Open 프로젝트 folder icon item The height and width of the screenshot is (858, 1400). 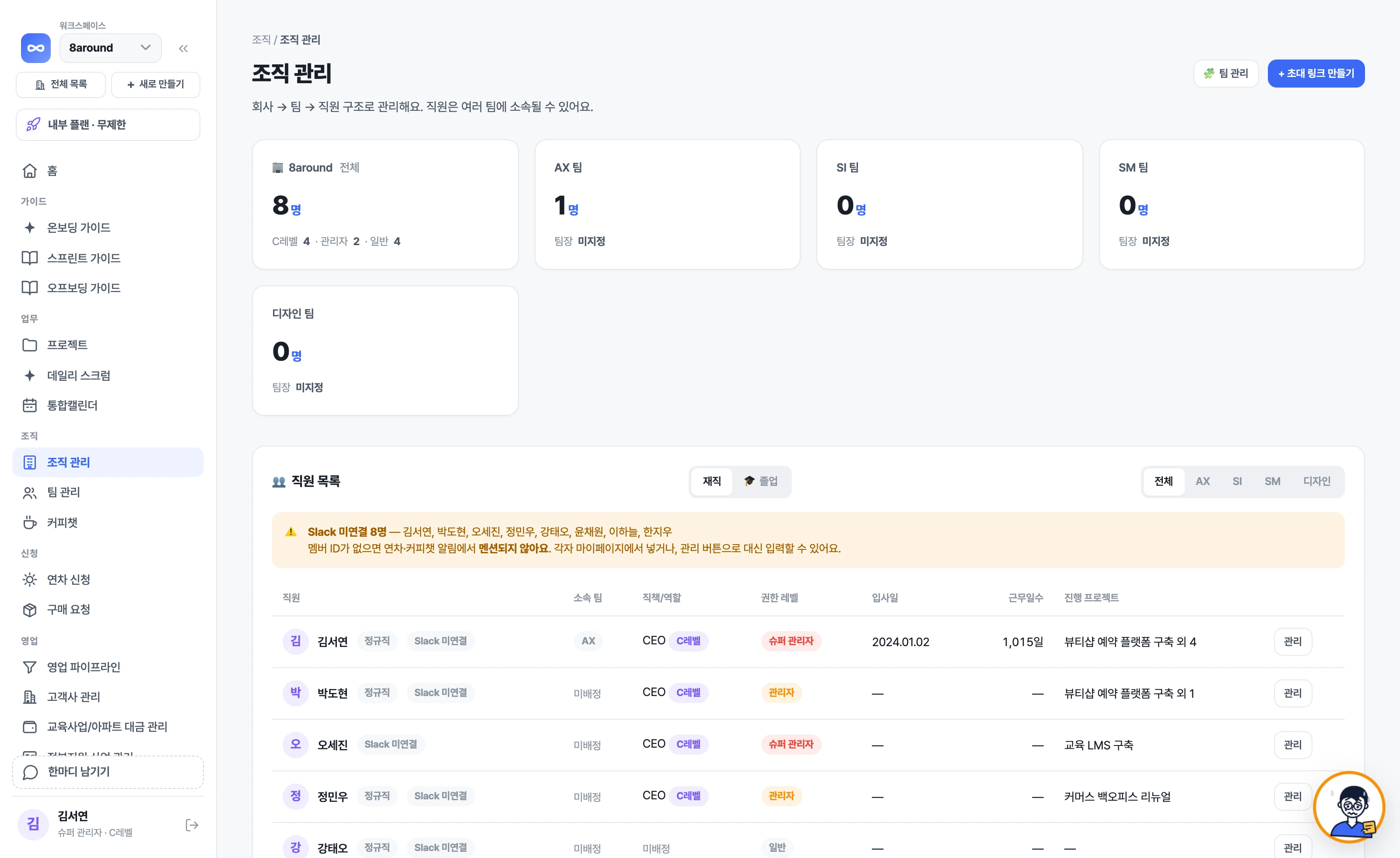tap(30, 345)
